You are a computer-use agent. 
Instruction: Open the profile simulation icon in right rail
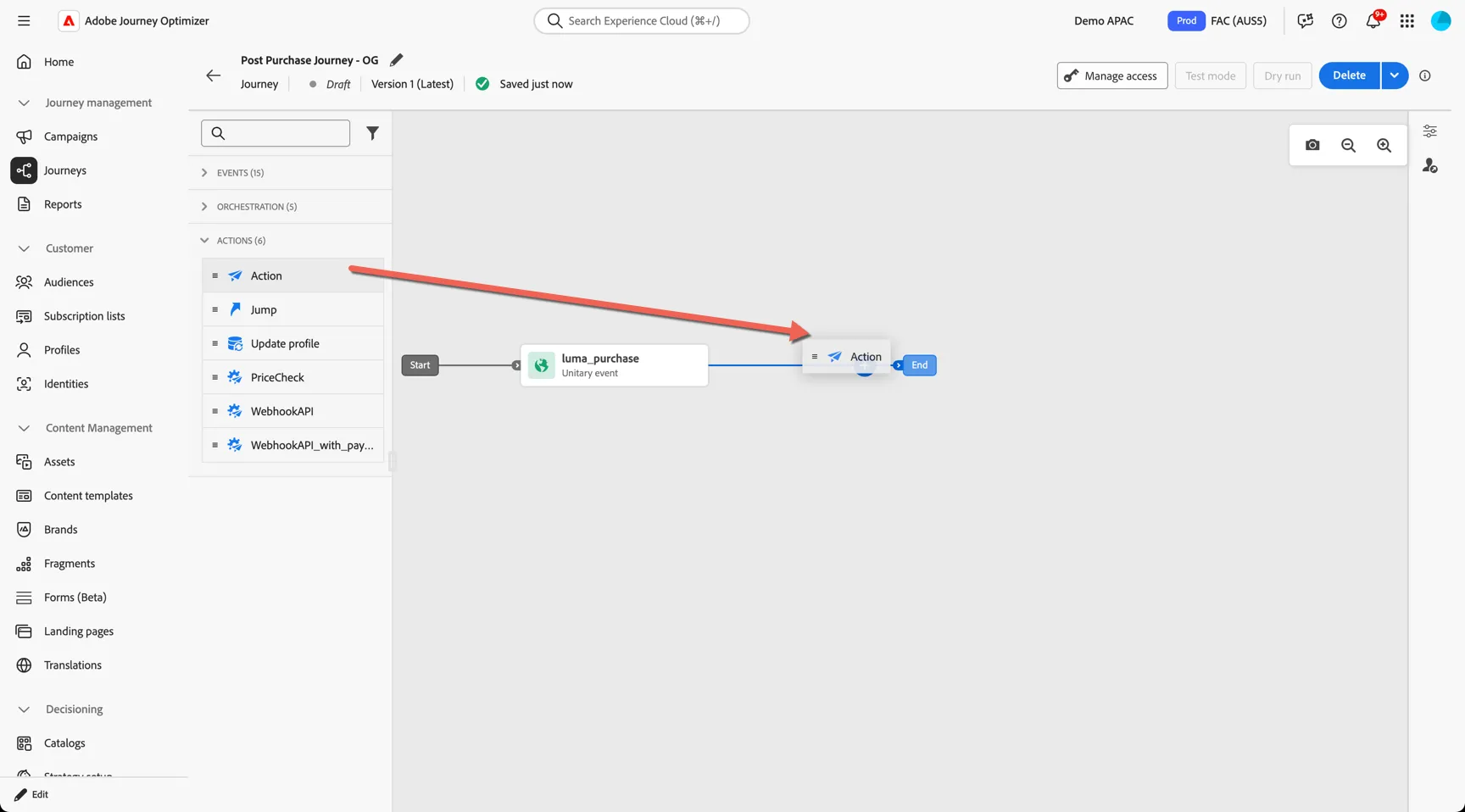coord(1429,165)
